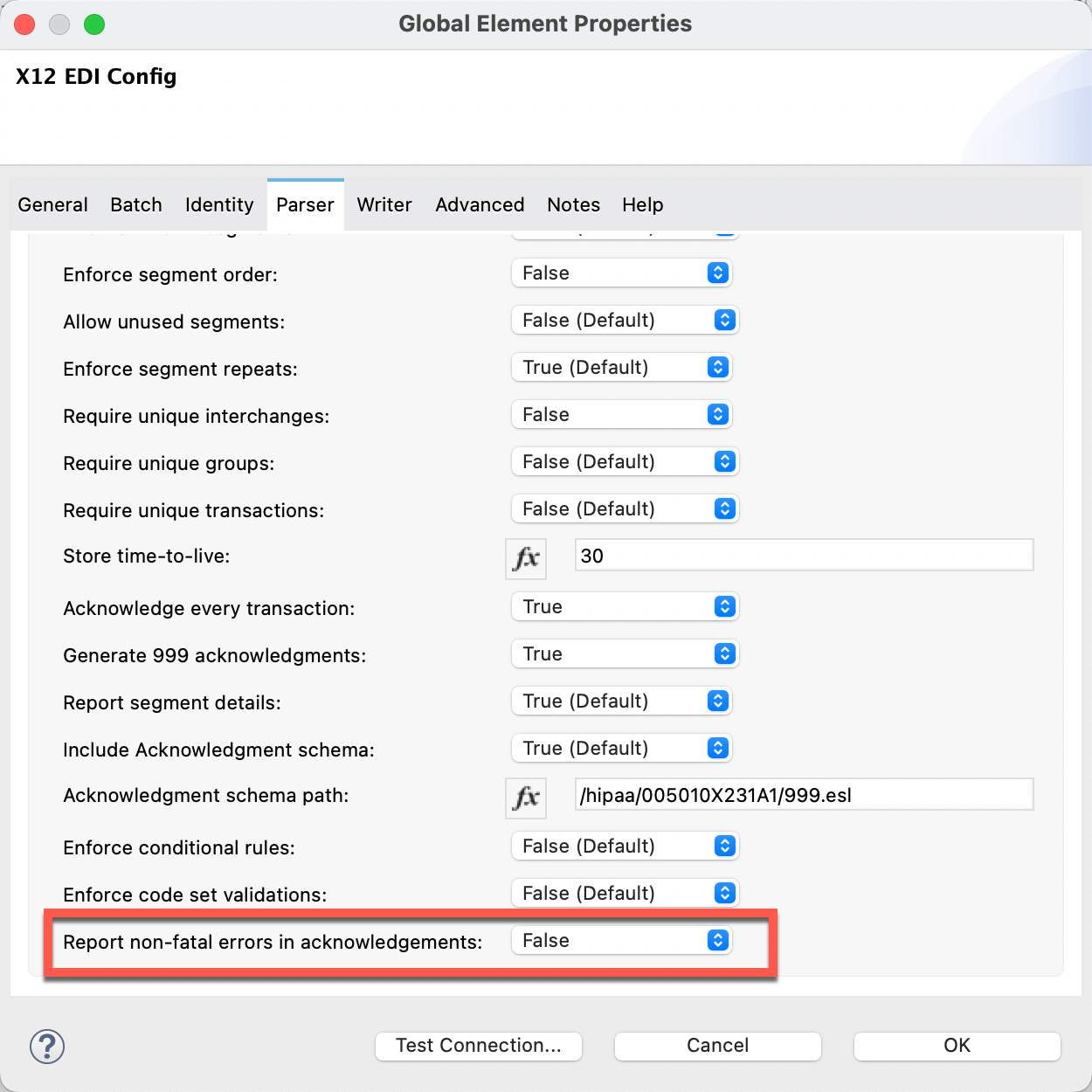Open Enforce segment order dropdown
This screenshot has height=1092, width=1092.
click(621, 273)
